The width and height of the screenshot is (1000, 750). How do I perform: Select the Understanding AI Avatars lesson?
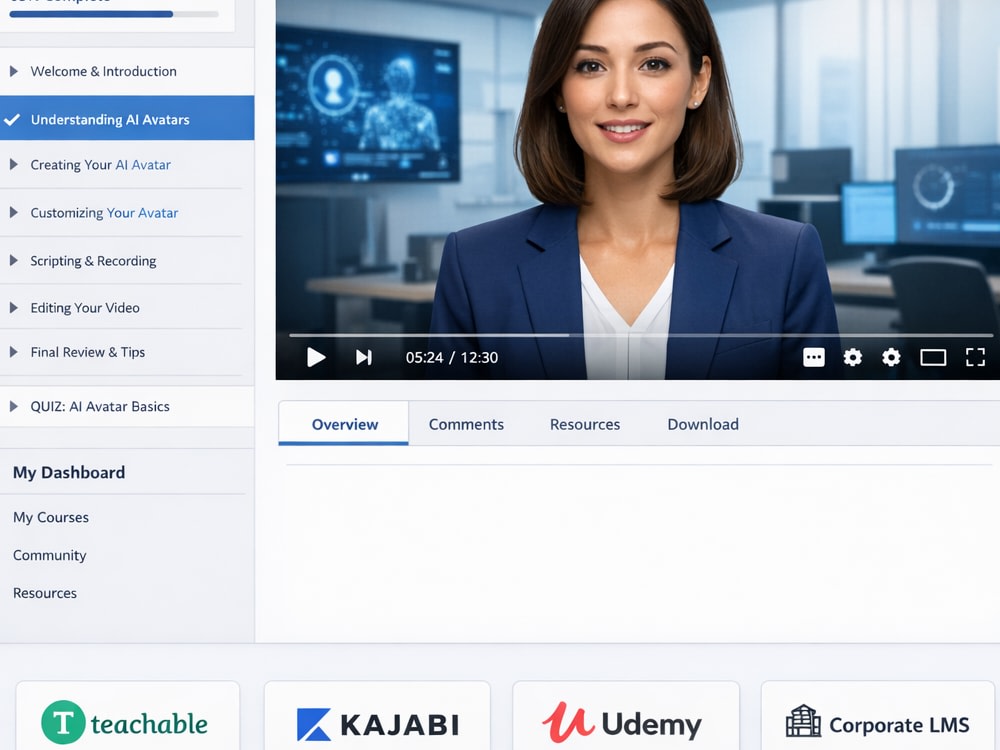tap(127, 118)
